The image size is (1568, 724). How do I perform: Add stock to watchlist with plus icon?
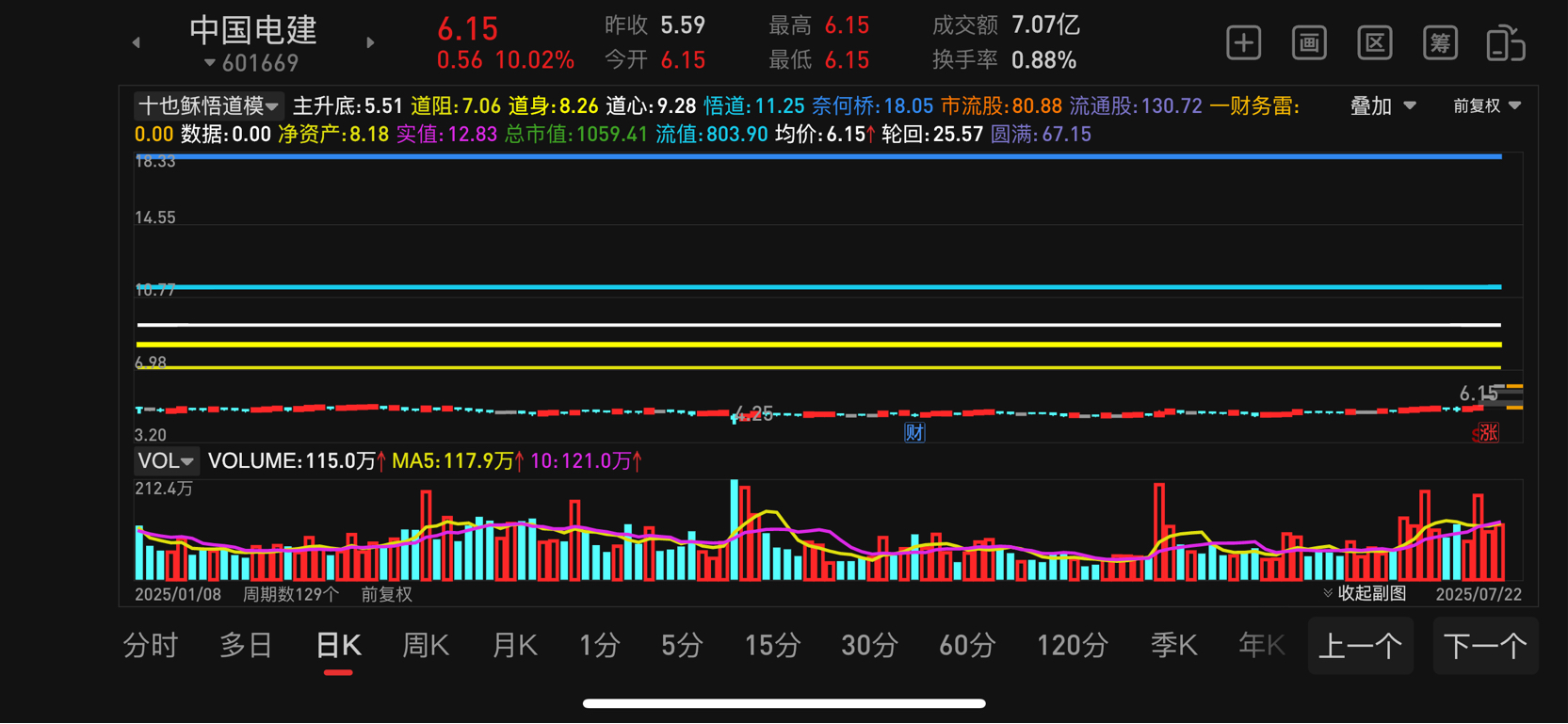click(1243, 42)
